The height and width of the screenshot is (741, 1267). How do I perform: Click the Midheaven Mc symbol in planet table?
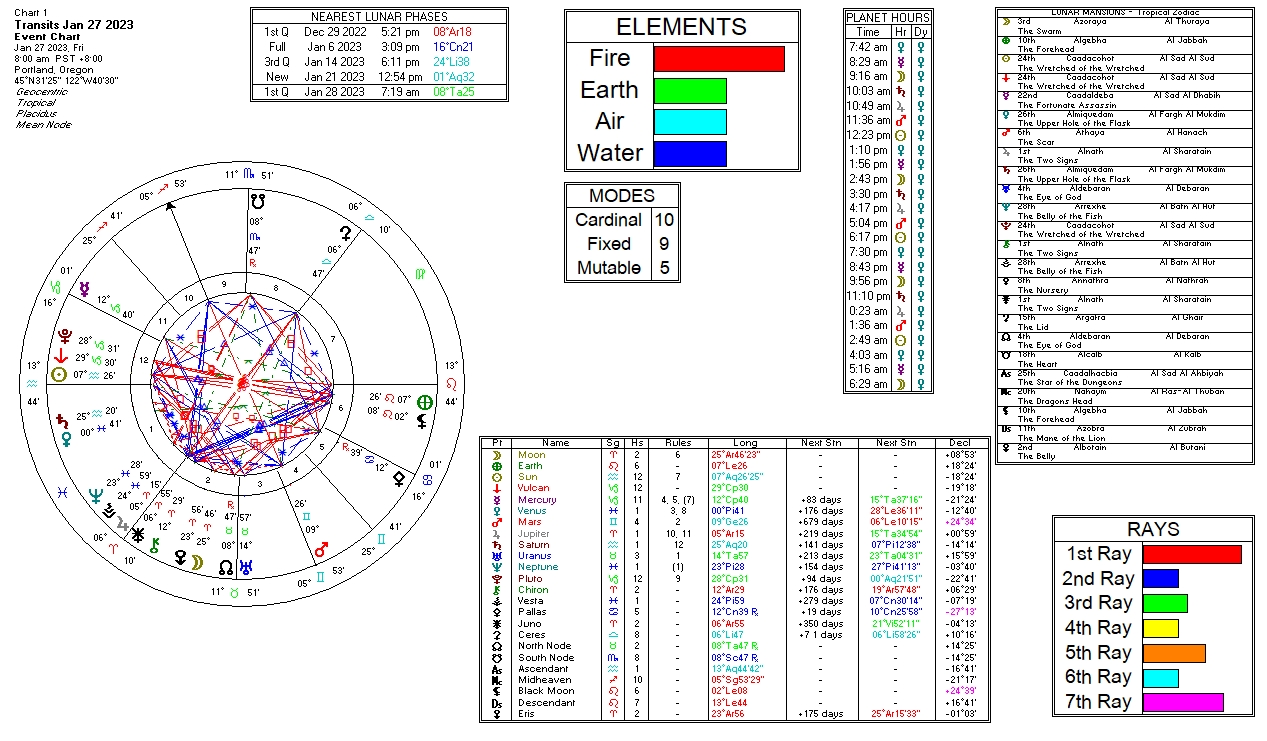(497, 680)
